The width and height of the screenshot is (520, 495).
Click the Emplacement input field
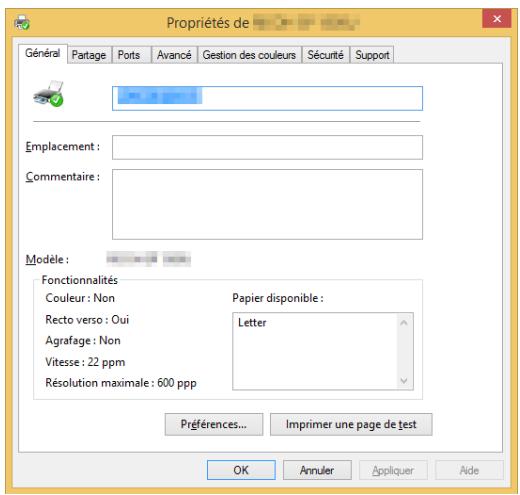(267, 147)
